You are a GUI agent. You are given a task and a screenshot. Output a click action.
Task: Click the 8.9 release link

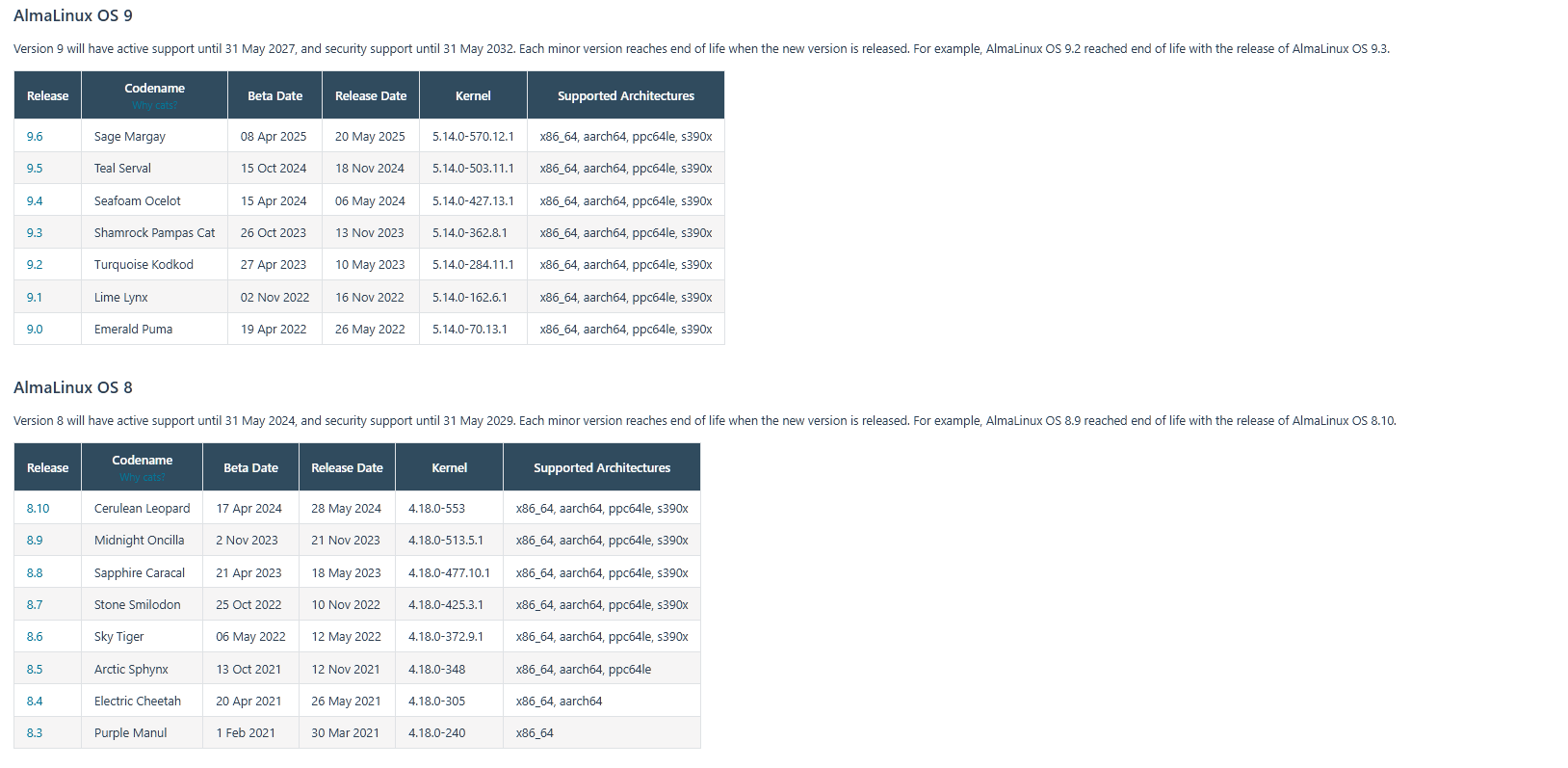pos(35,541)
